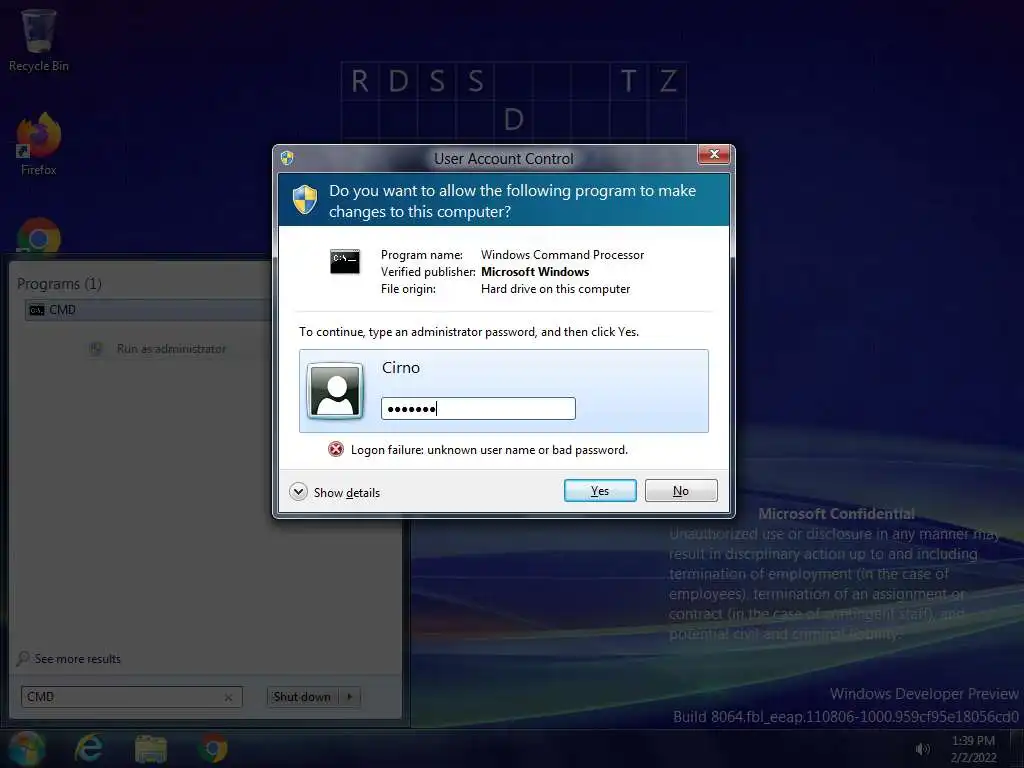Image resolution: width=1024 pixels, height=768 pixels.
Task: Click the volume speaker tray icon
Action: pyautogui.click(x=922, y=749)
